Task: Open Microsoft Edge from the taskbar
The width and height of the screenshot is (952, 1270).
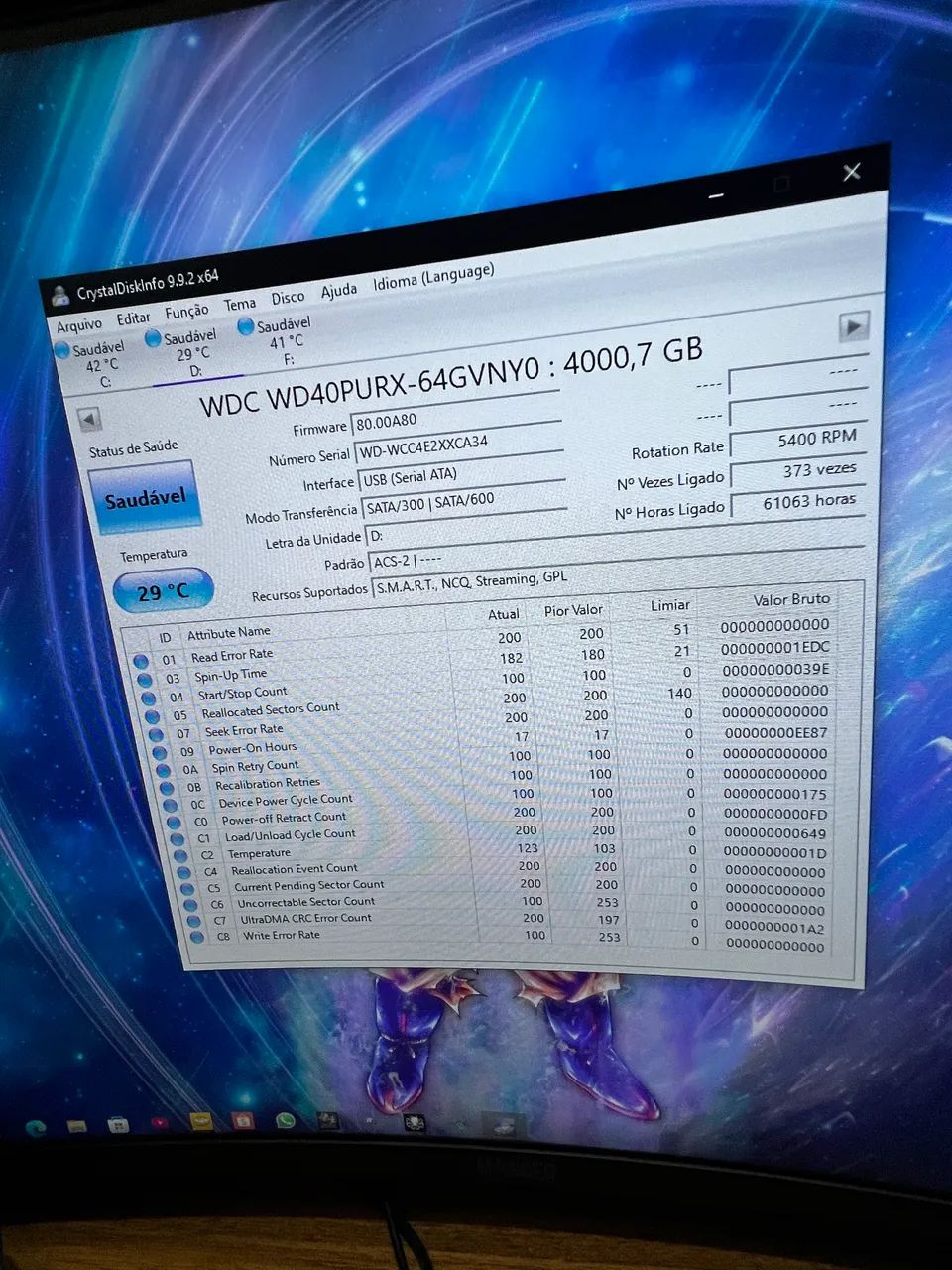Action: coord(35,1127)
